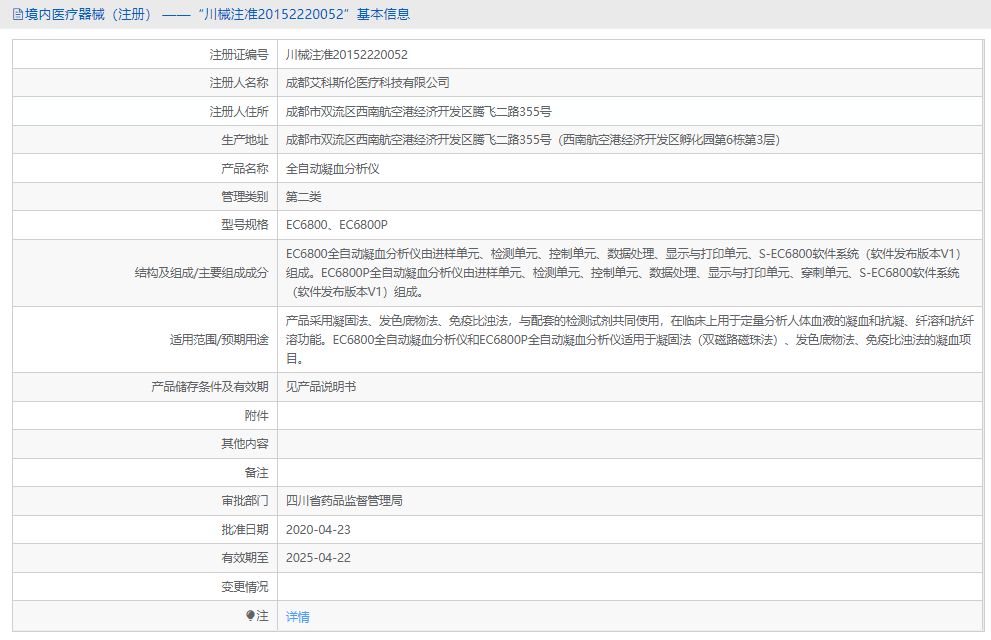
Task: Click approving authority 四川省药品监督管理局
Action: 344,500
